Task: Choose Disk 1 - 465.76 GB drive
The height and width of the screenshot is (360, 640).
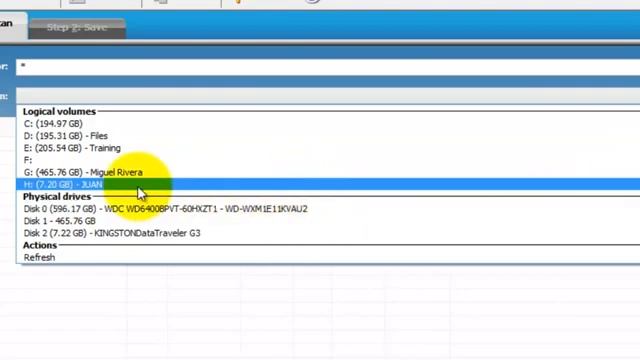Action: 328,221
